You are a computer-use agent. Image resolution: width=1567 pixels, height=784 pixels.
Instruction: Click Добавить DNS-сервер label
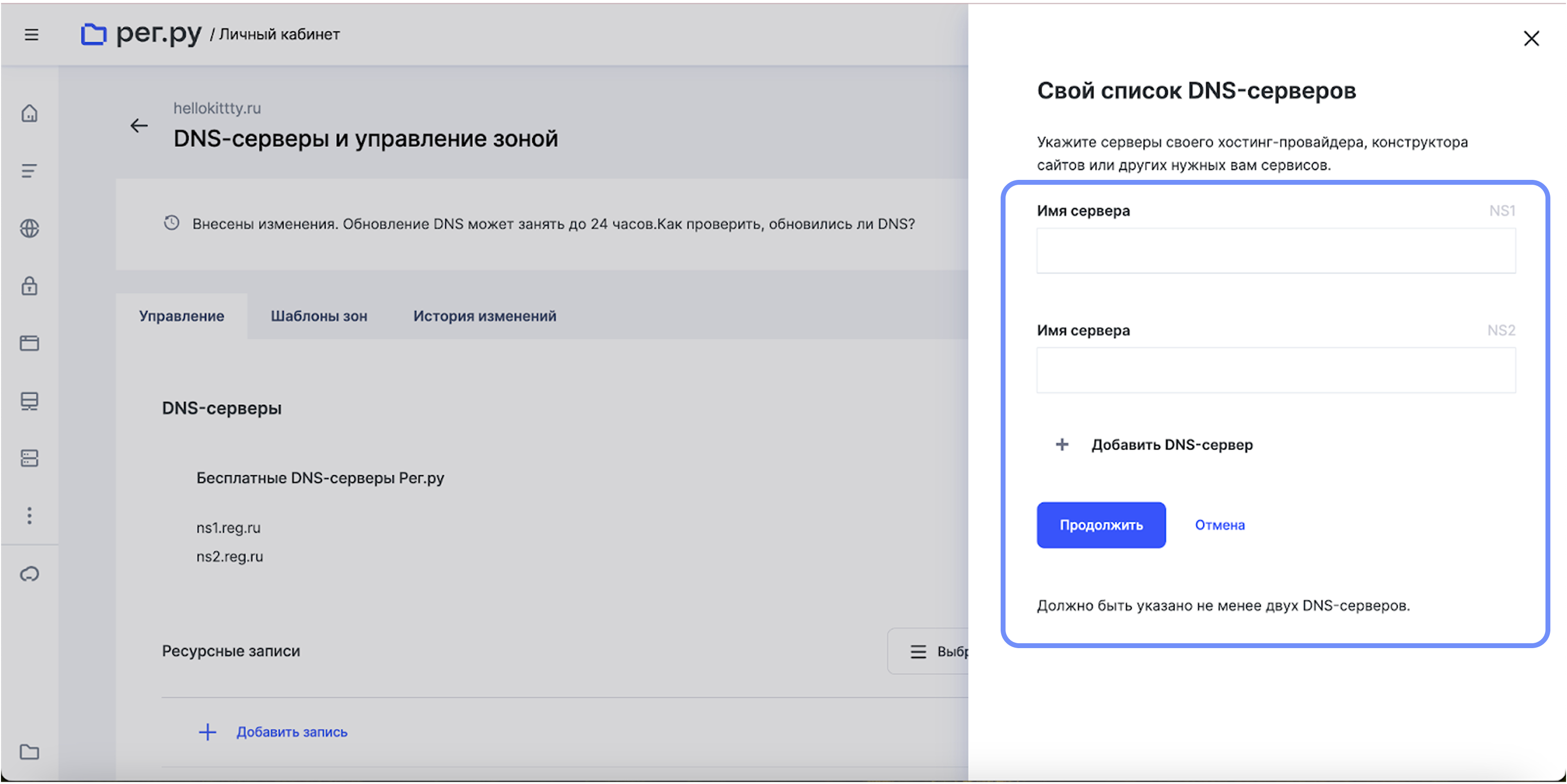1172,445
